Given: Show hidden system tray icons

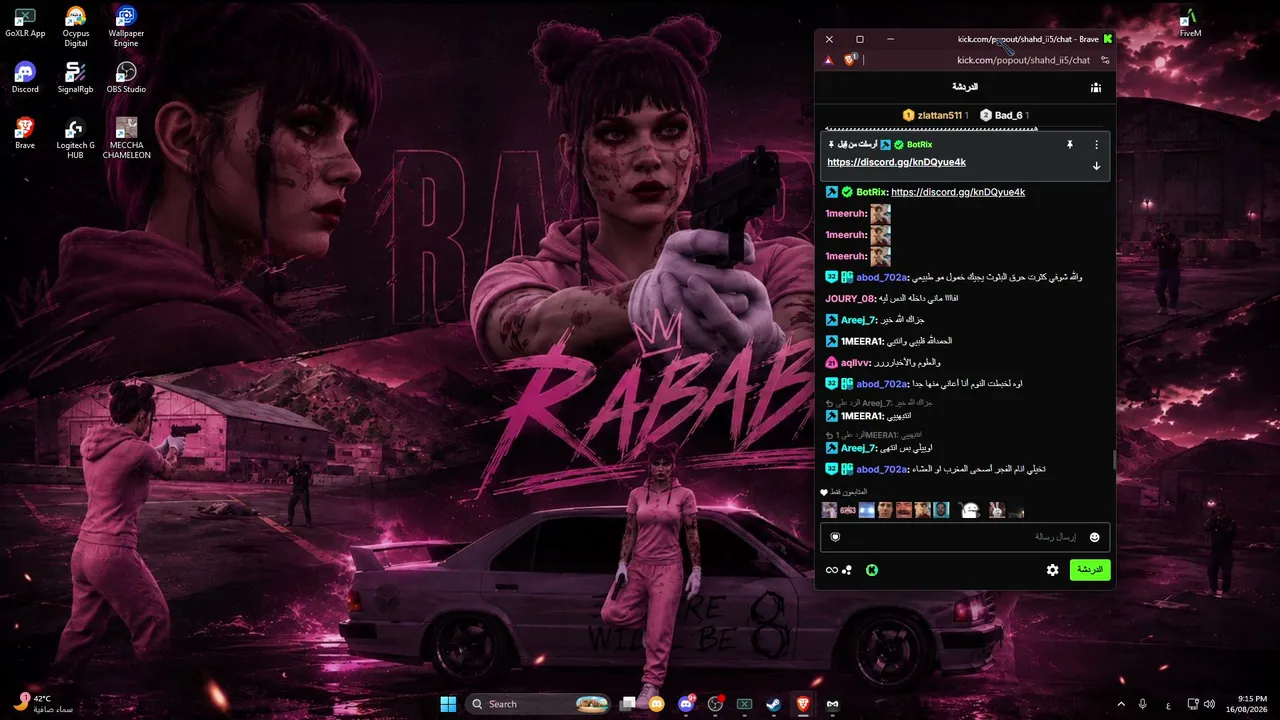Looking at the screenshot, I should pos(1120,704).
